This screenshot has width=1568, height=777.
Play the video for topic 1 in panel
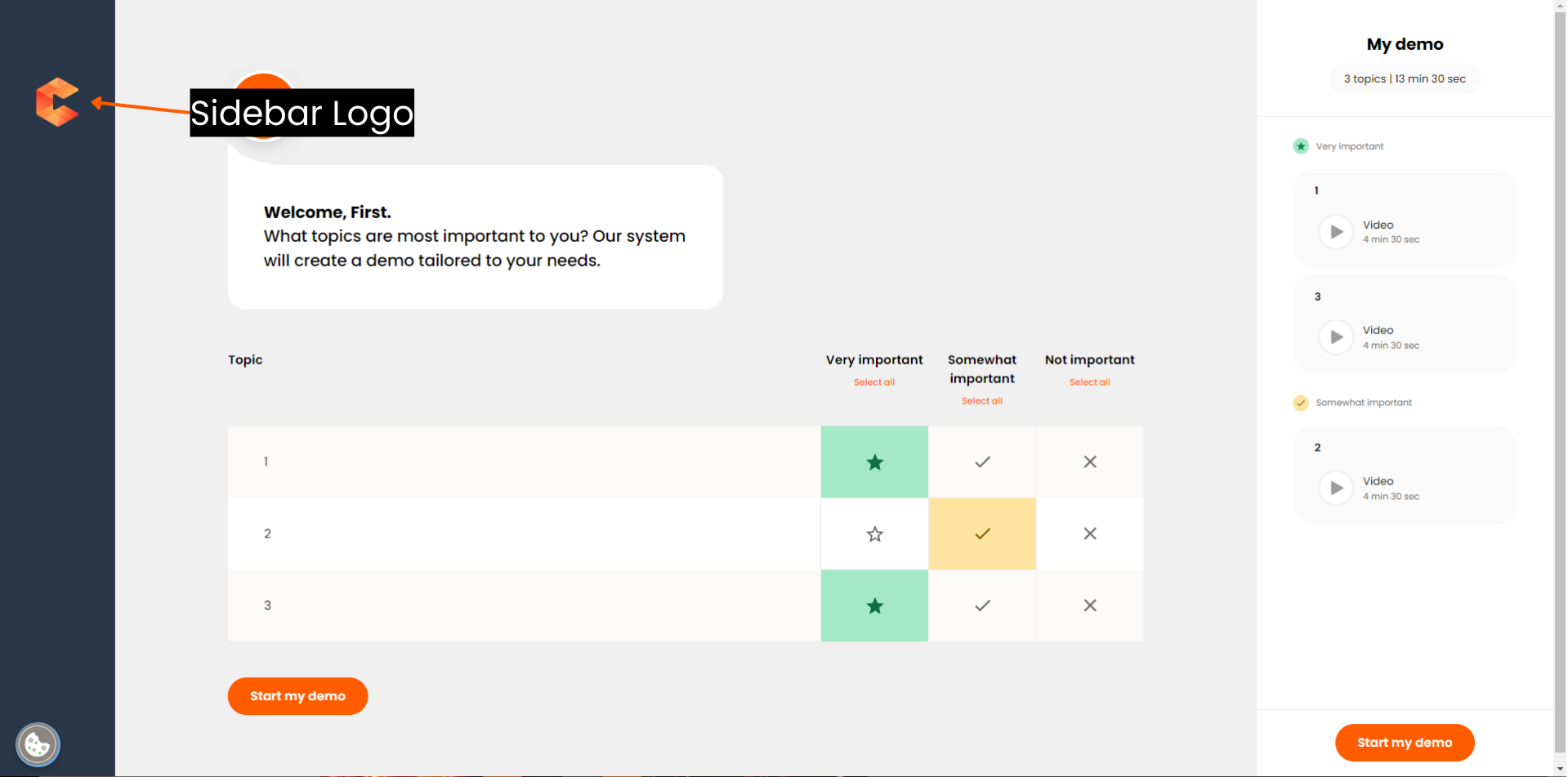(x=1336, y=232)
